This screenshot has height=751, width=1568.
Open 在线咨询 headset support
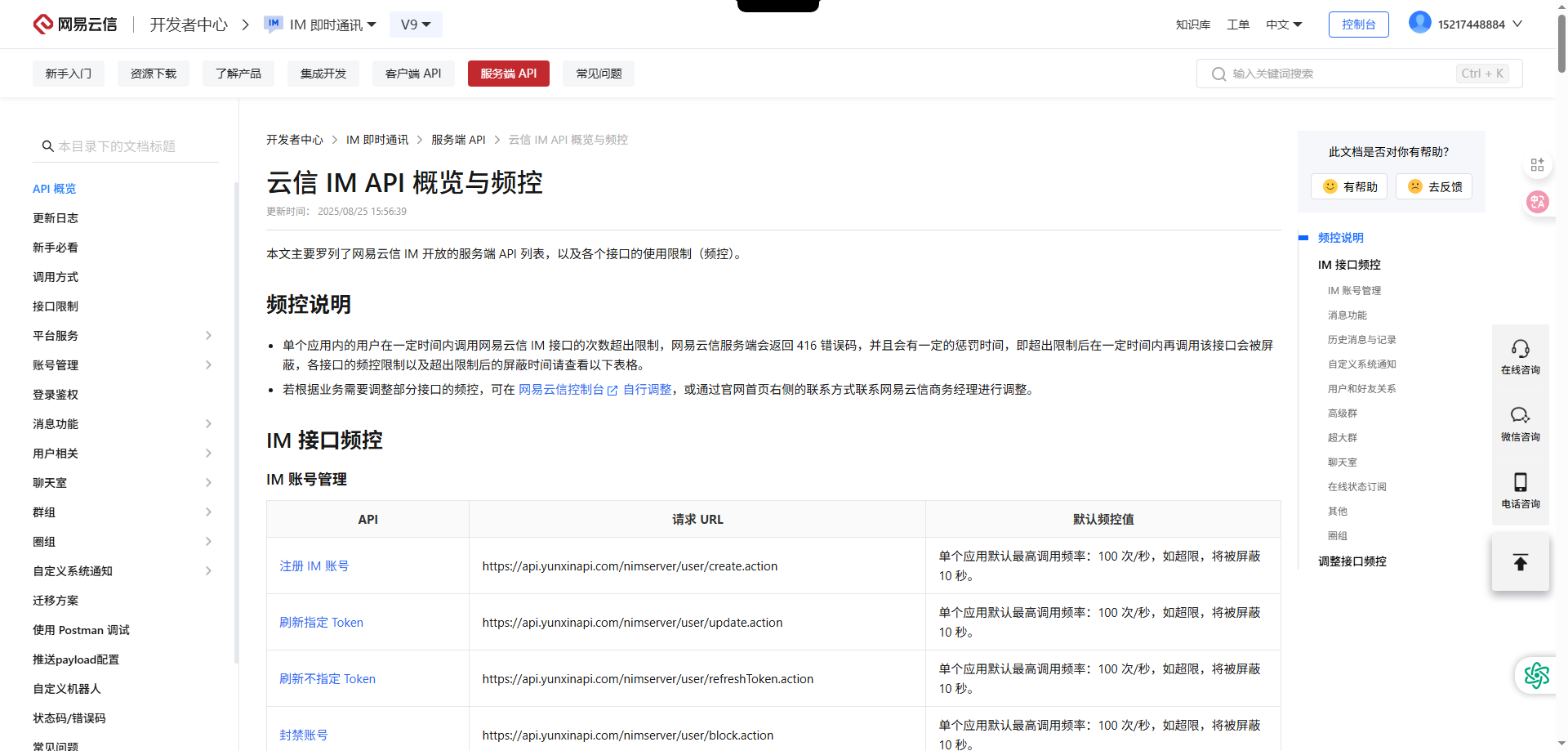[x=1520, y=358]
